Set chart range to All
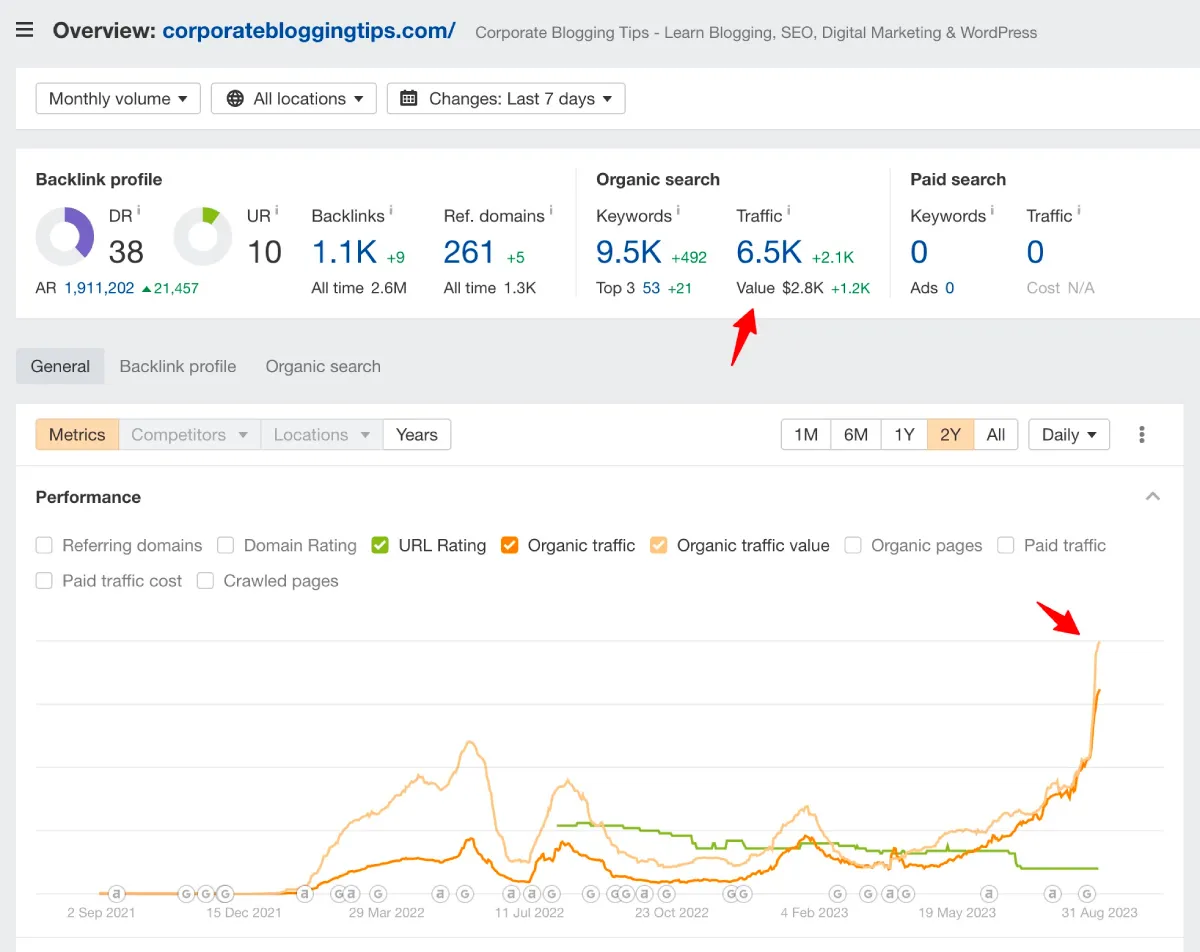This screenshot has width=1200, height=952. coord(996,435)
